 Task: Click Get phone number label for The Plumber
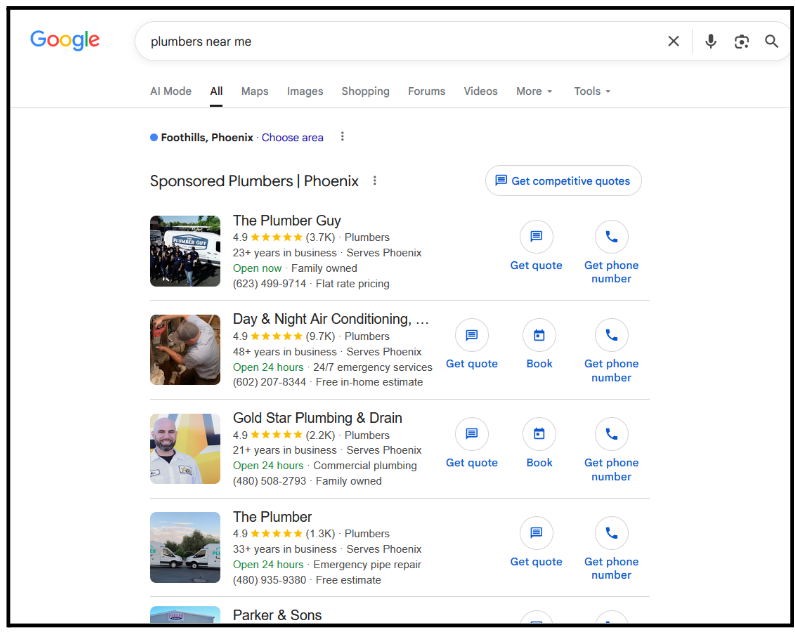pos(611,568)
